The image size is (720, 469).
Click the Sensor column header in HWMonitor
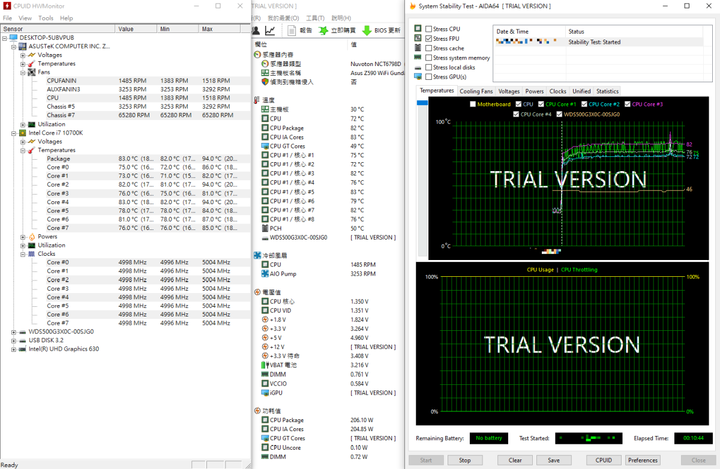click(57, 29)
